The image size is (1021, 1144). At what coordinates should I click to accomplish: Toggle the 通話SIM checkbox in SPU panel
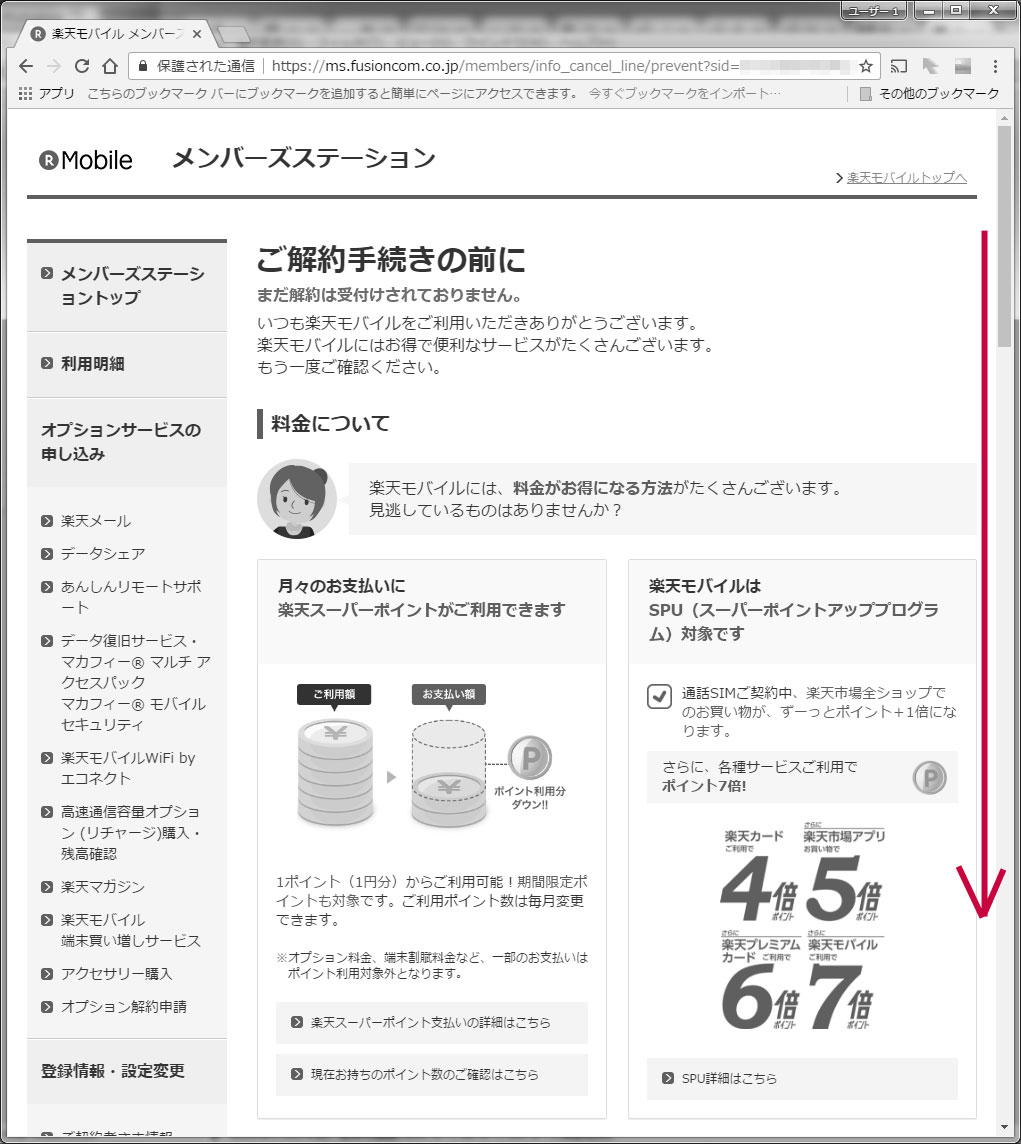click(x=659, y=697)
